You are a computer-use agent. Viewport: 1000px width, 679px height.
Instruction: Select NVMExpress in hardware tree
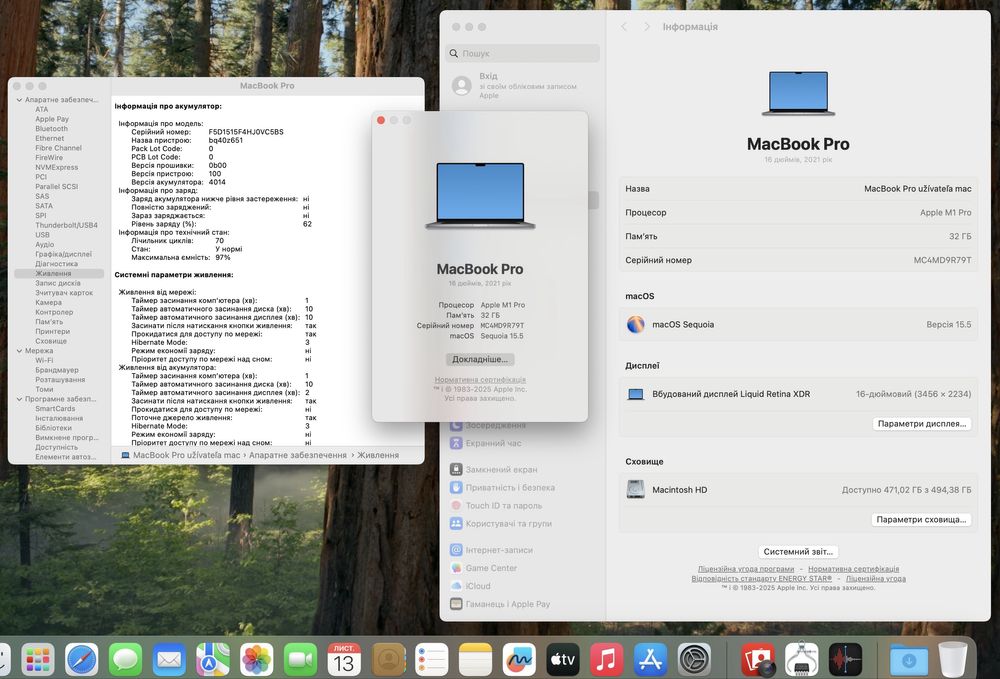(x=57, y=167)
